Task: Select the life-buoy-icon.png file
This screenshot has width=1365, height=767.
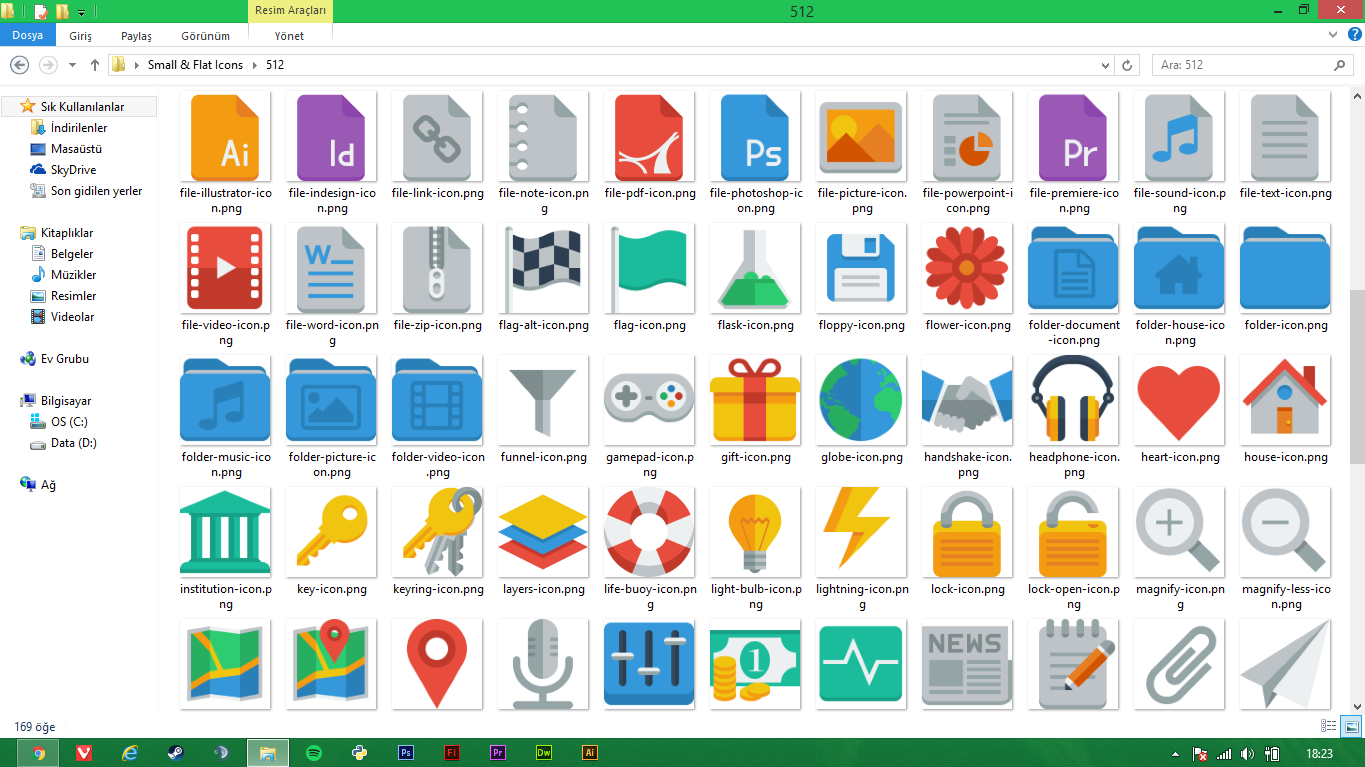Action: (649, 533)
